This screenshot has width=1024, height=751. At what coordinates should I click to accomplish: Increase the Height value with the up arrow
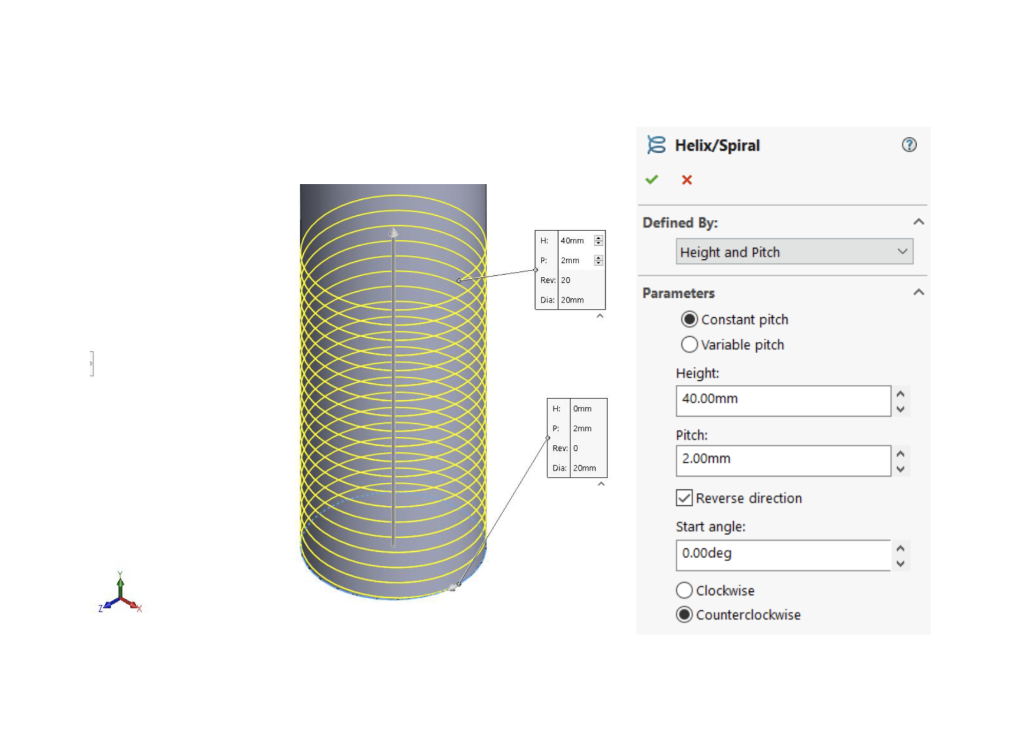[901, 394]
